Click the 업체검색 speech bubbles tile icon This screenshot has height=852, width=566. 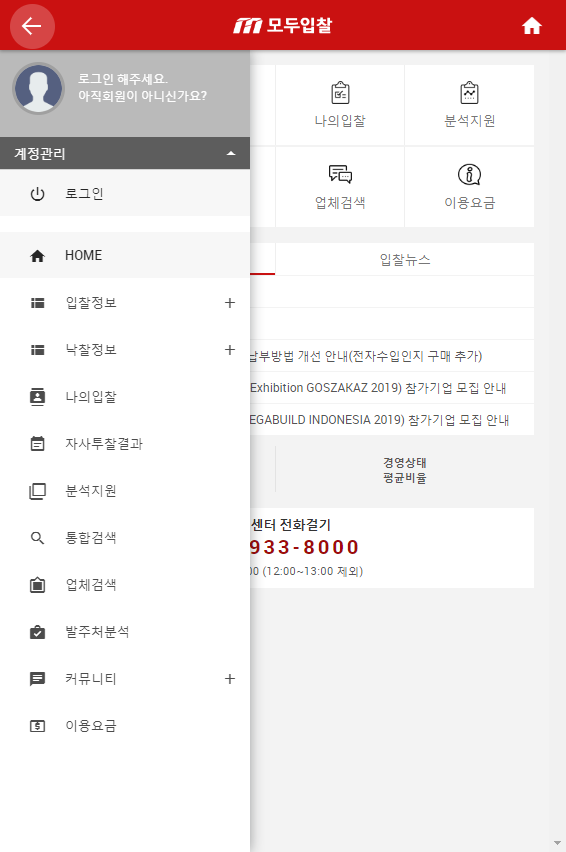[x=341, y=174]
